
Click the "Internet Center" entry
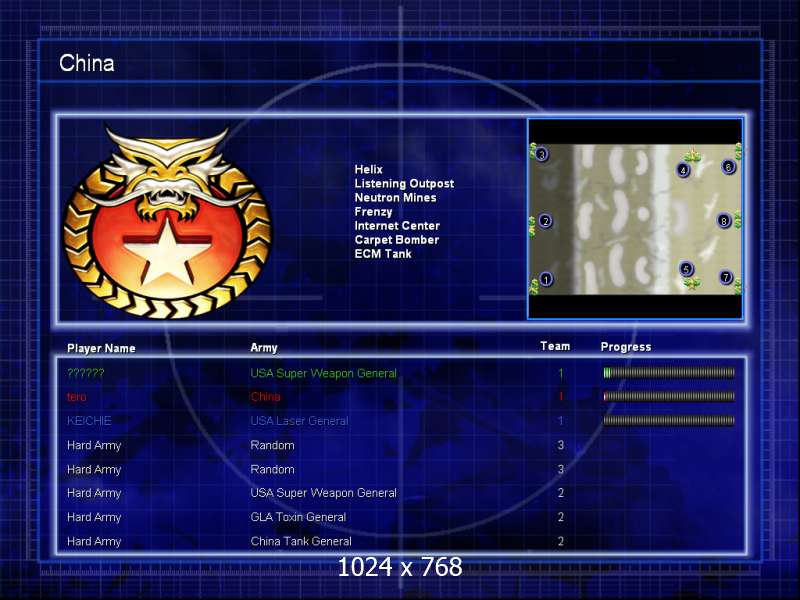click(397, 226)
